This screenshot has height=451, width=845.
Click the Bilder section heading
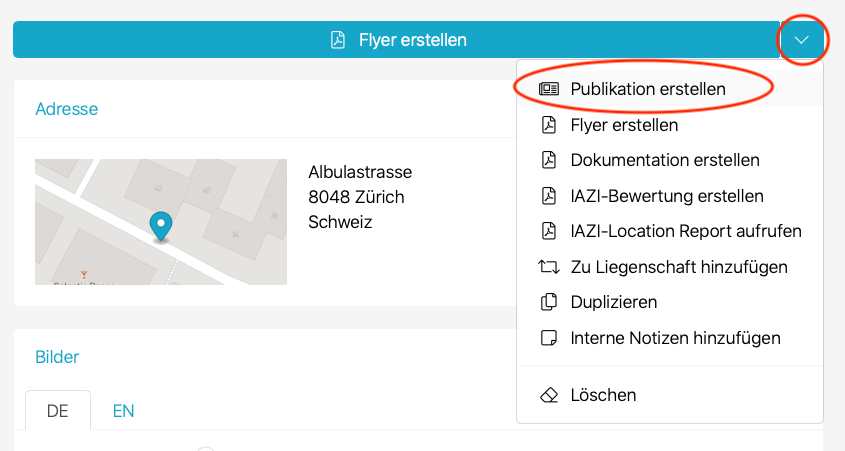(x=57, y=357)
